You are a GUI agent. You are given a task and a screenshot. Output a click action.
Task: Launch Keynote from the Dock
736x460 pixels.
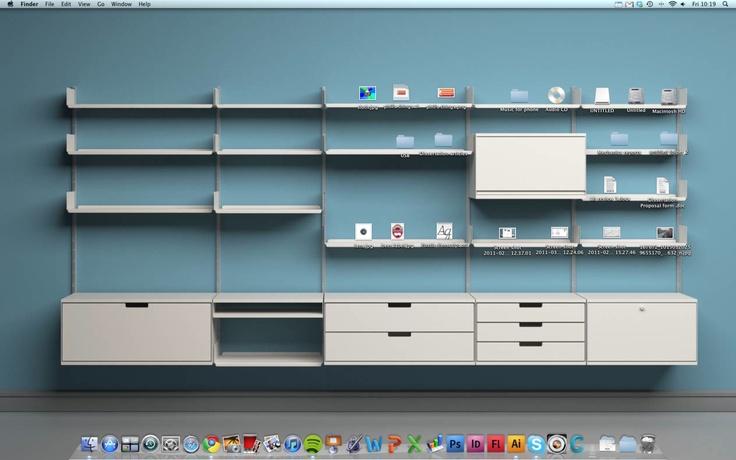333,444
